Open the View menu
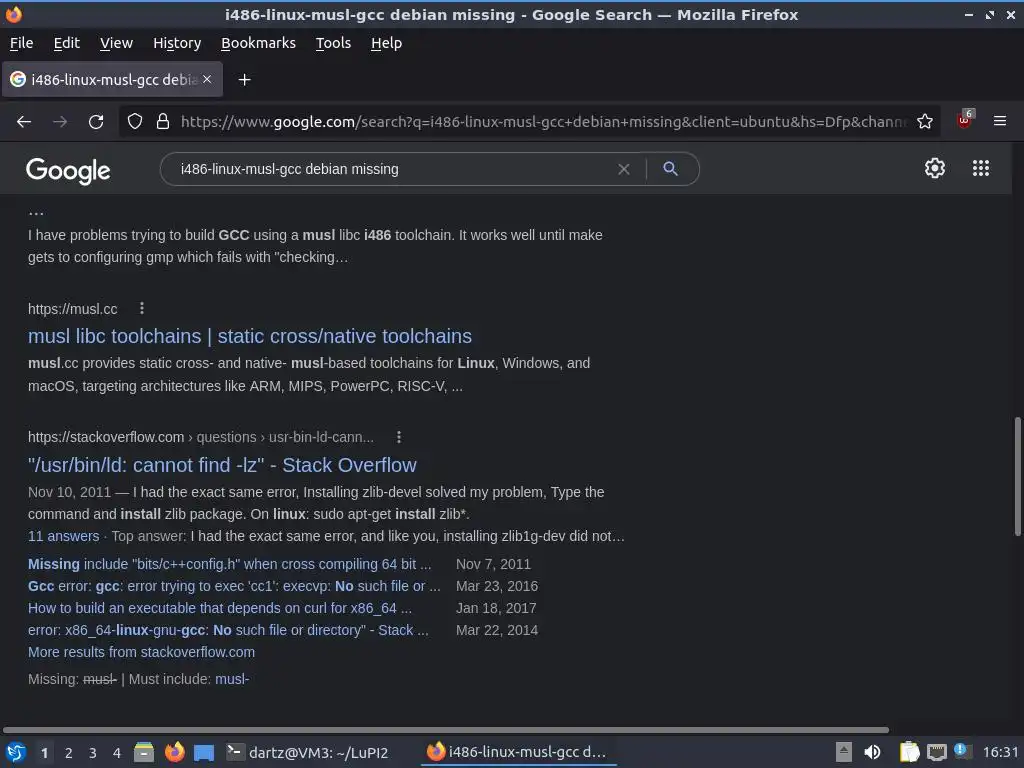This screenshot has height=768, width=1024. tap(116, 43)
